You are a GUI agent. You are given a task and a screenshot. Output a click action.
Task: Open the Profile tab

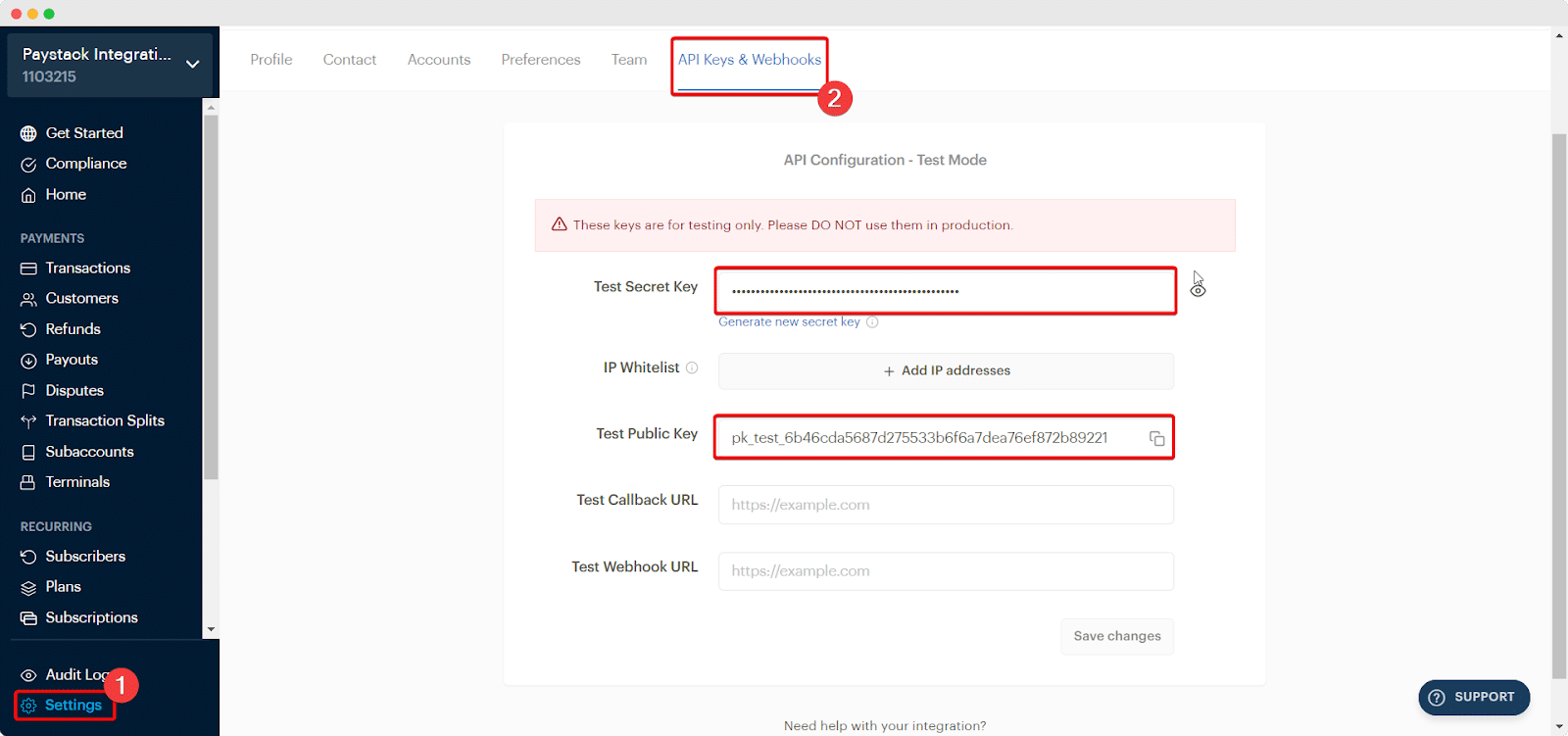tap(271, 60)
